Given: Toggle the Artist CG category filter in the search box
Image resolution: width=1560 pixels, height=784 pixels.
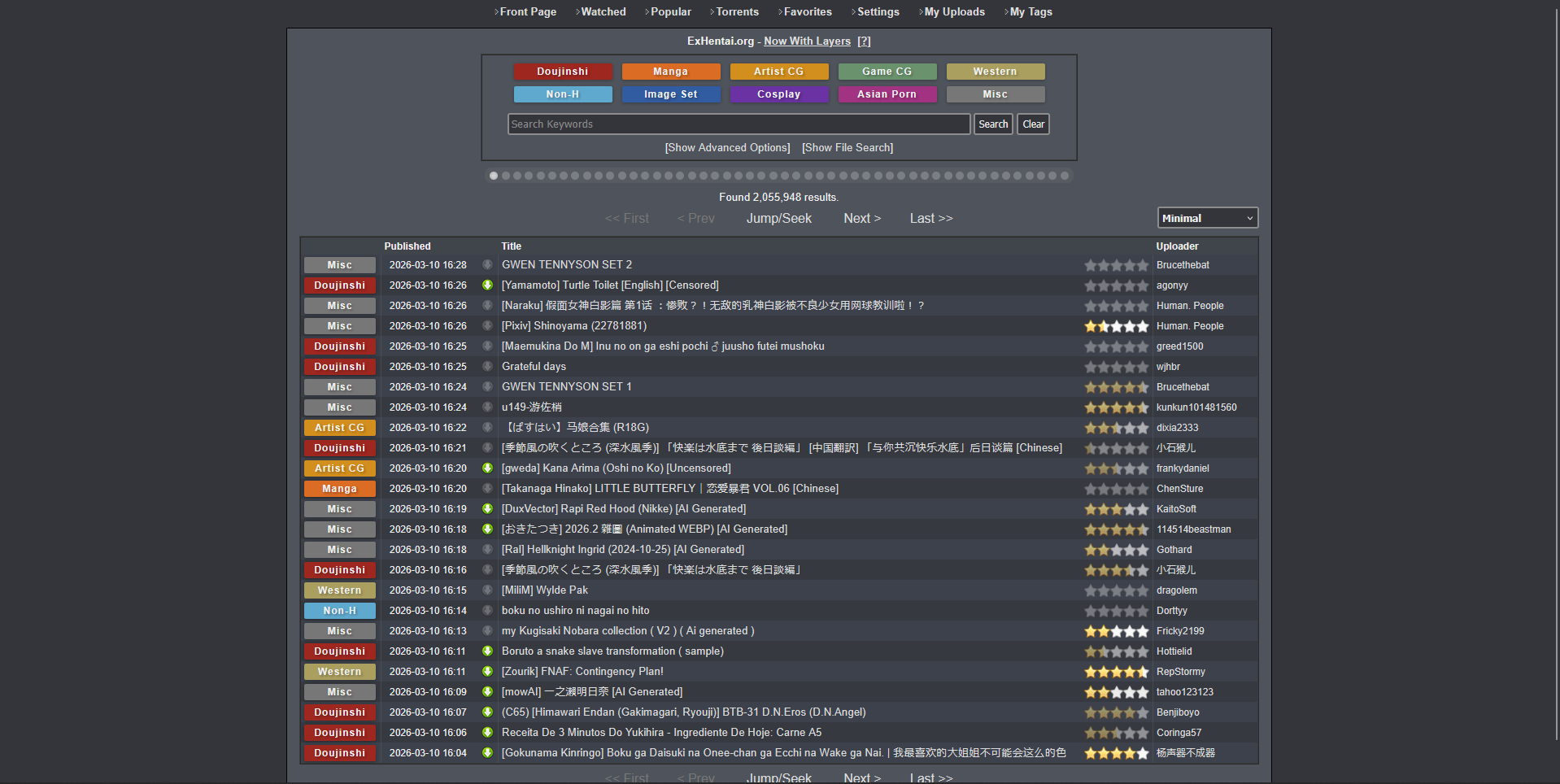Looking at the screenshot, I should (x=779, y=72).
